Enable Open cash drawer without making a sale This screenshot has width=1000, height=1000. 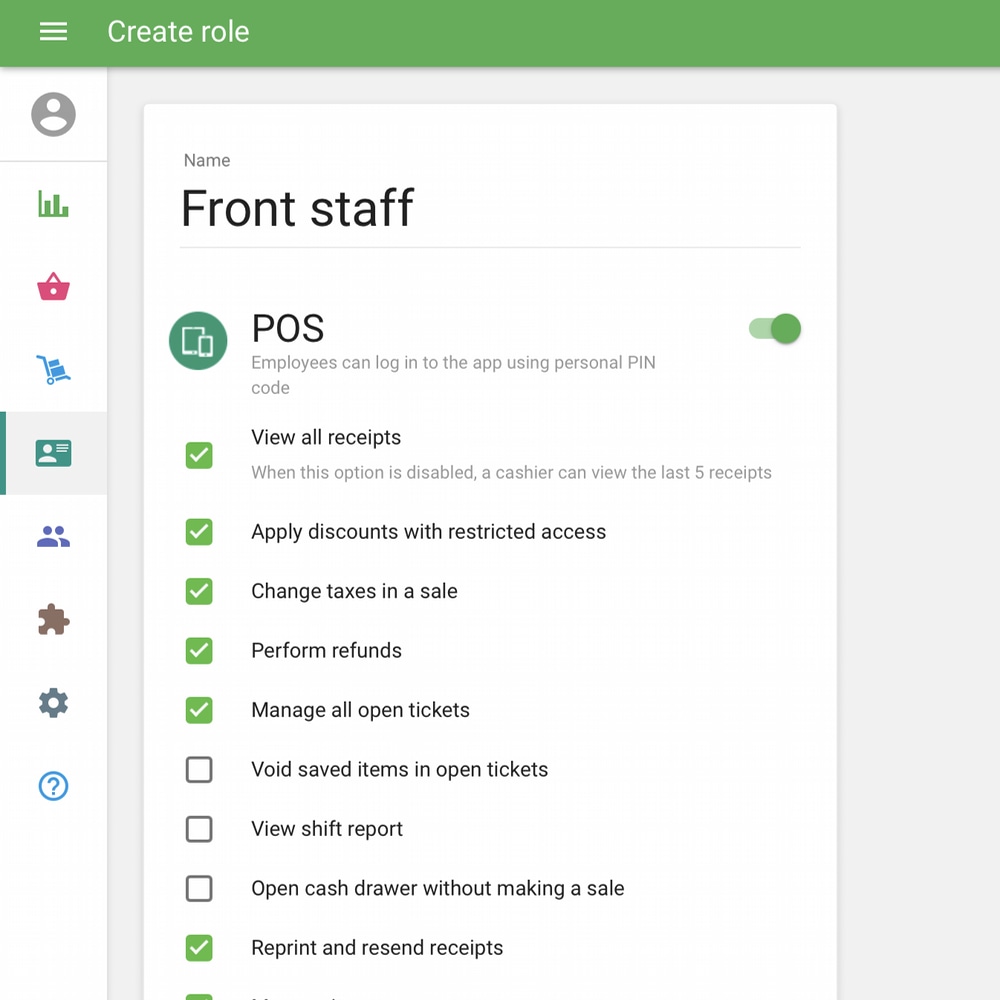point(199,888)
